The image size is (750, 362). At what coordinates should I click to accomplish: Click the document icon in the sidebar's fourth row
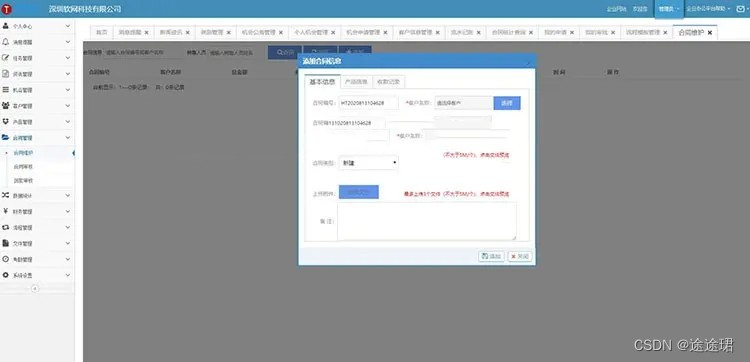pos(6,74)
